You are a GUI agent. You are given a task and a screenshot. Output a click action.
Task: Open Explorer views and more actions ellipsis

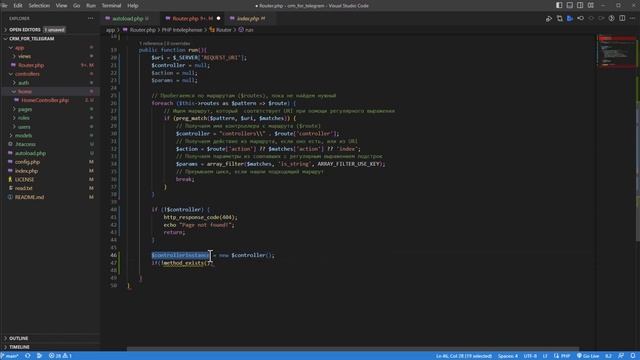tap(91, 18)
